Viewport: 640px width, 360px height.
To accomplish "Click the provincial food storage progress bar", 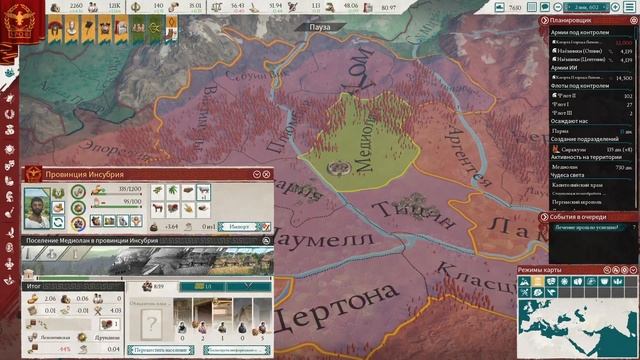I will click(117, 193).
